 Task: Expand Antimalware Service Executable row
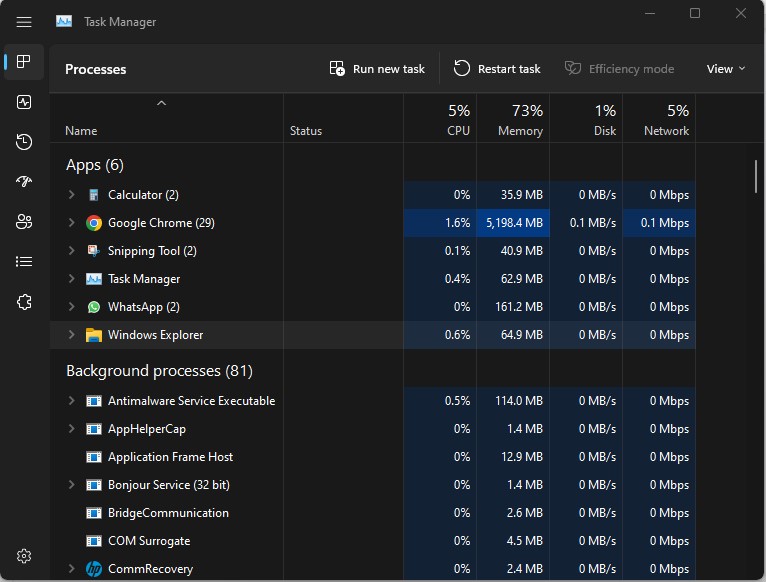(x=71, y=400)
